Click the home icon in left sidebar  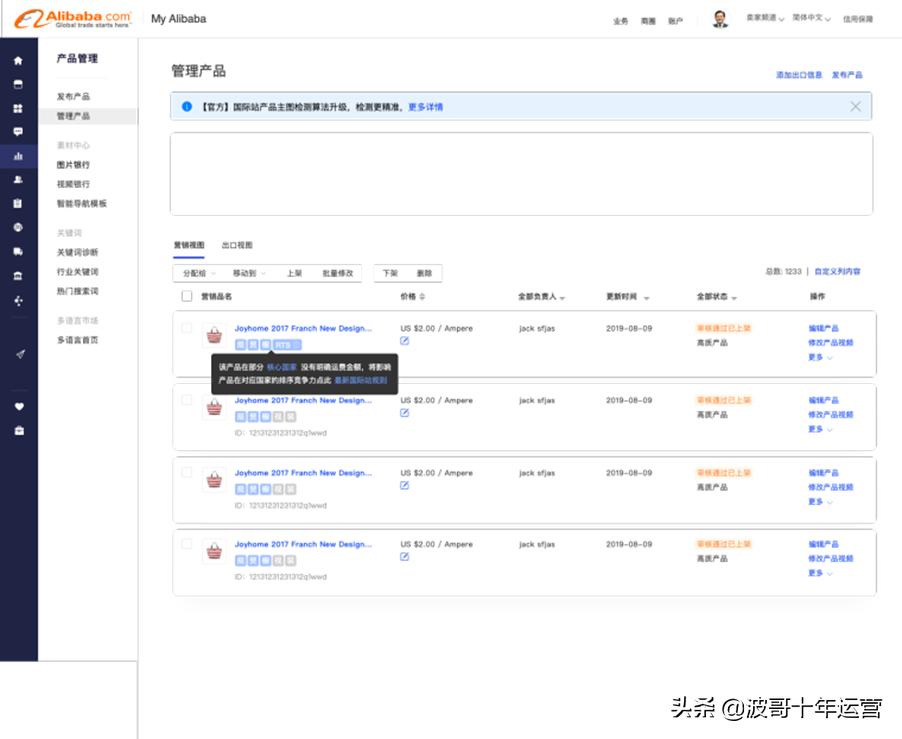coord(18,60)
